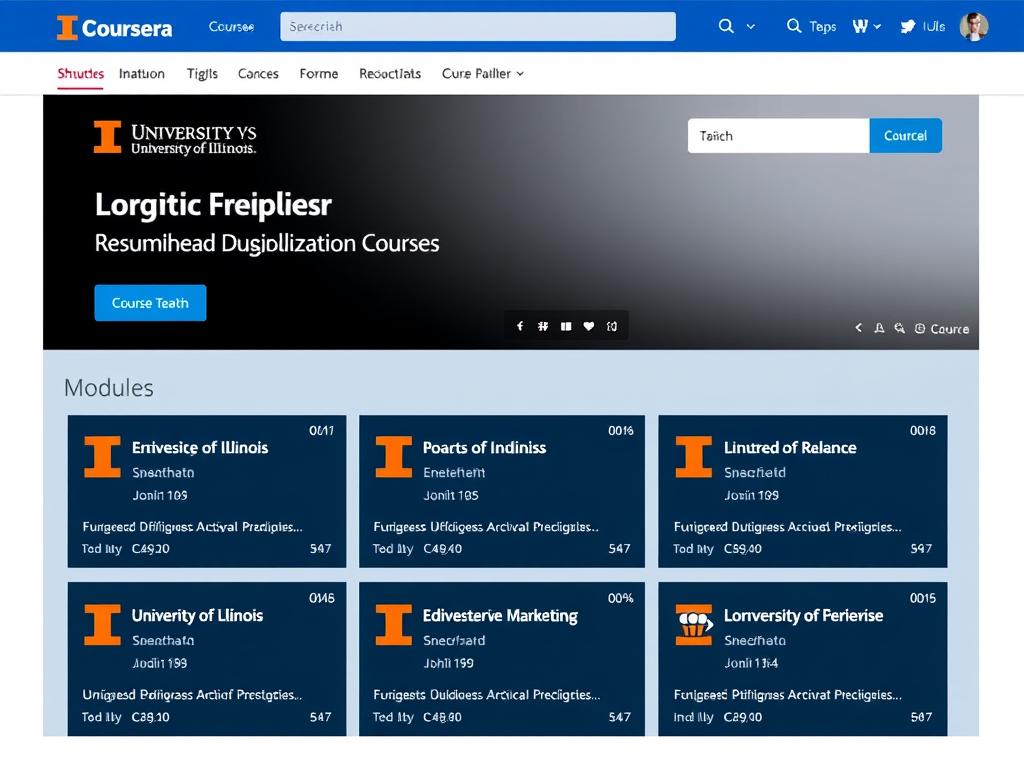Click the heart favorite icon
Image resolution: width=1024 pixels, height=768 pixels.
click(x=589, y=326)
